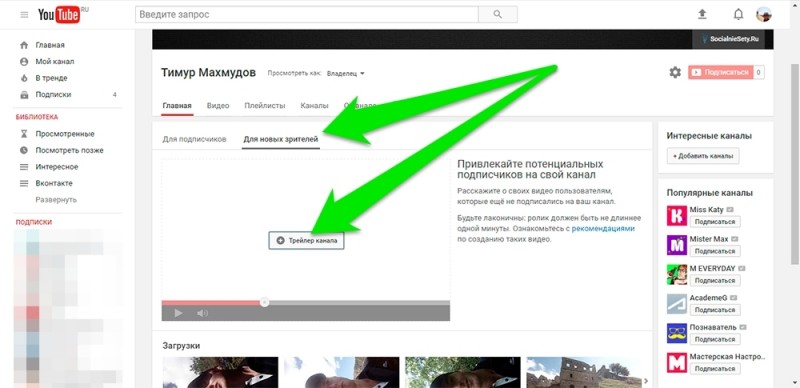The image size is (800, 388).
Task: Switch to the Каналы channel tab
Action: click(314, 106)
